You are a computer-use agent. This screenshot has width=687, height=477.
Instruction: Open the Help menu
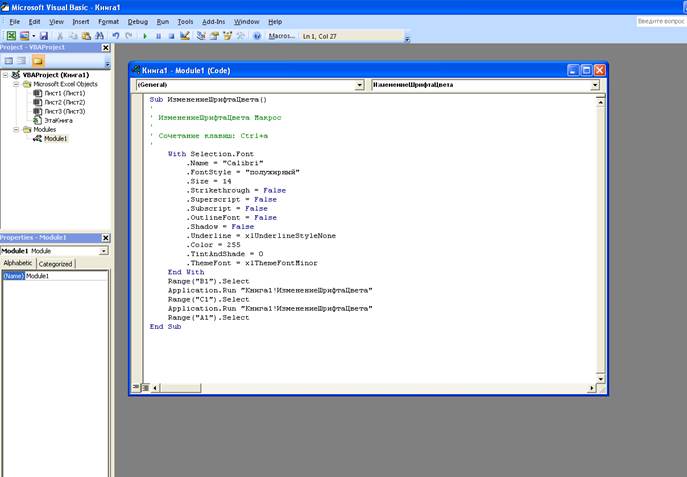tap(275, 21)
